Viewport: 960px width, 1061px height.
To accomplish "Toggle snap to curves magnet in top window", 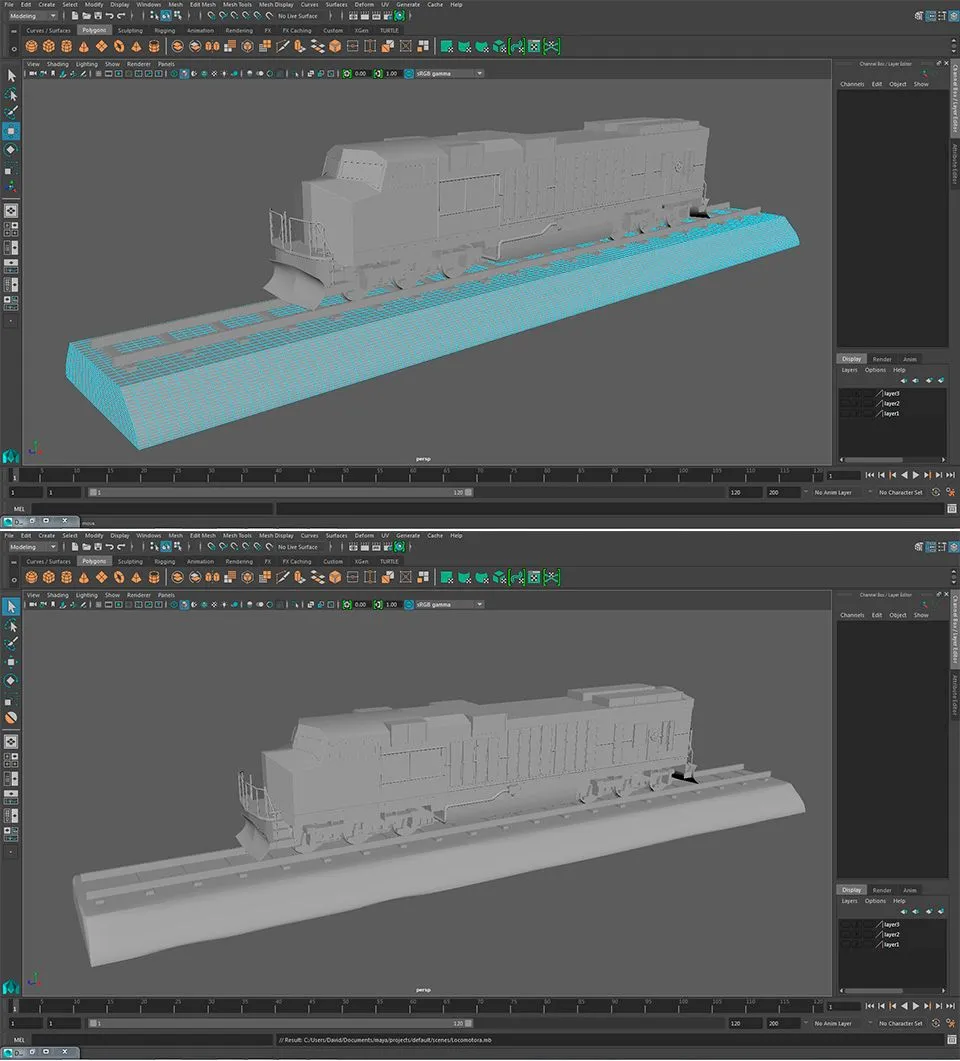I will click(223, 16).
